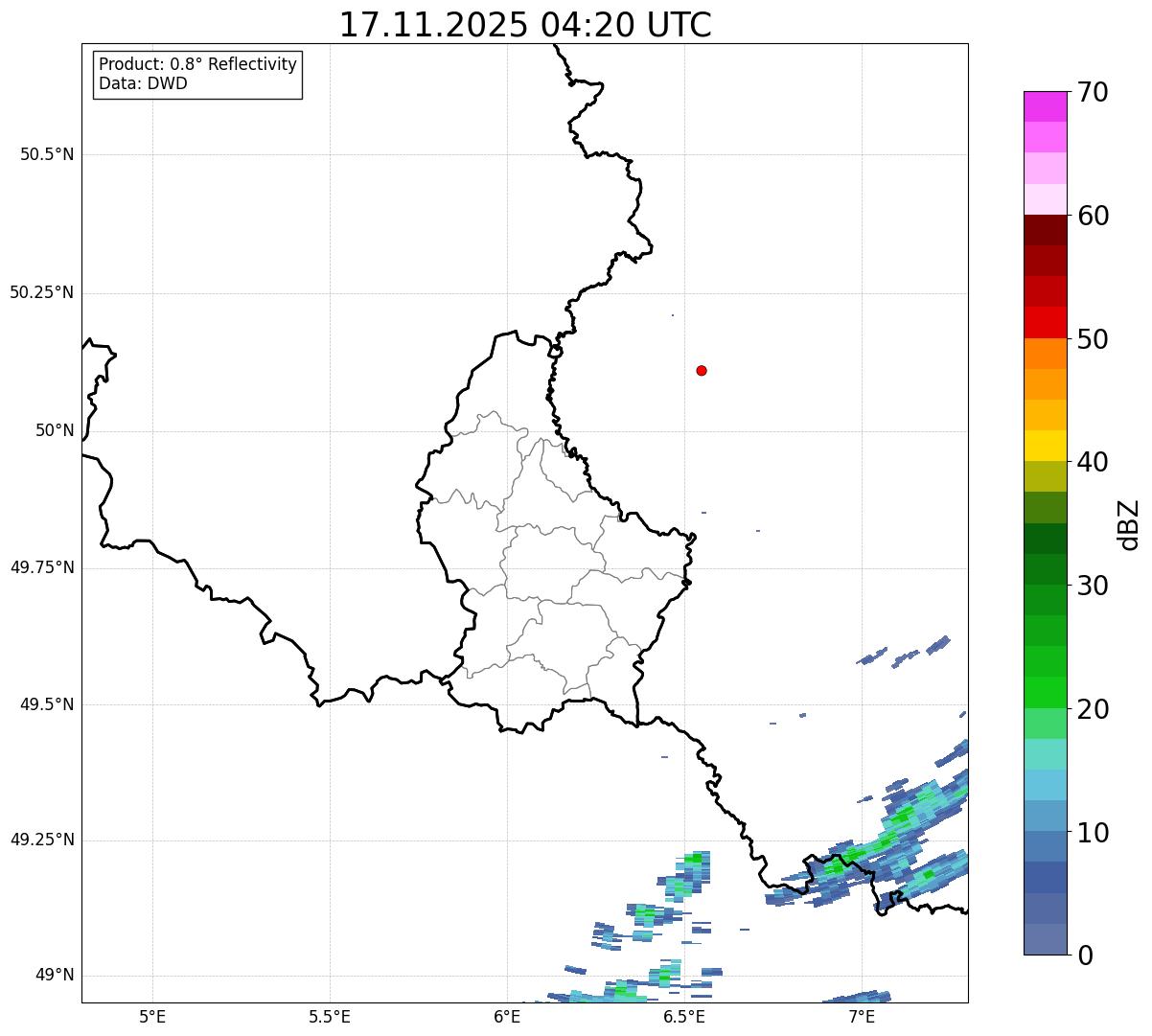Click the dBZ colorbar axis label

pos(1129,524)
